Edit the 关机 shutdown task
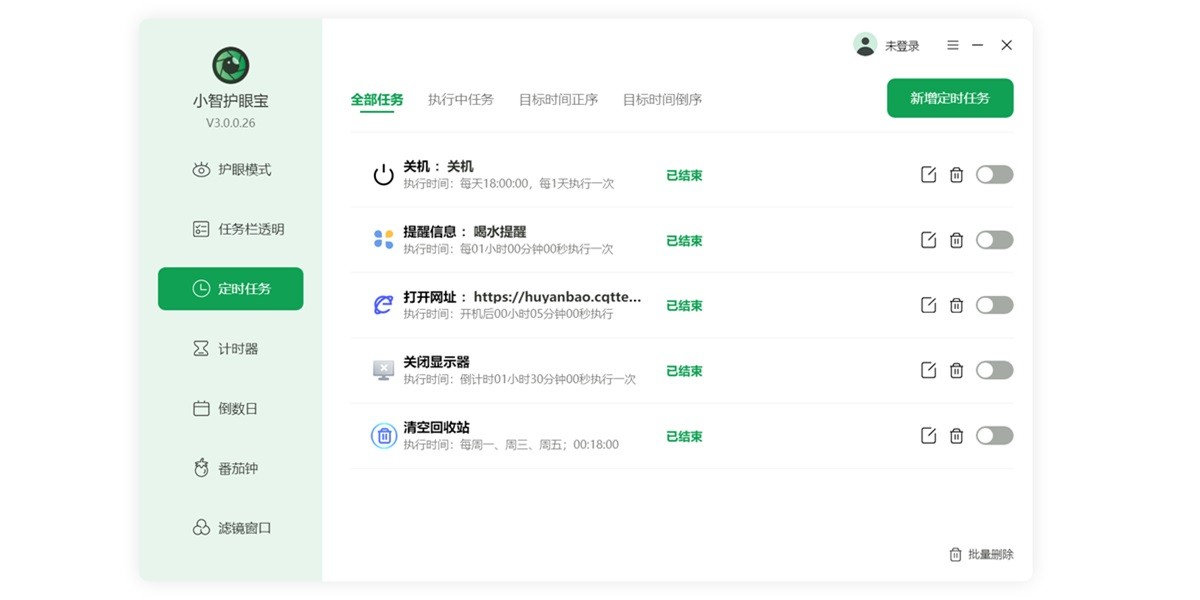 928,174
